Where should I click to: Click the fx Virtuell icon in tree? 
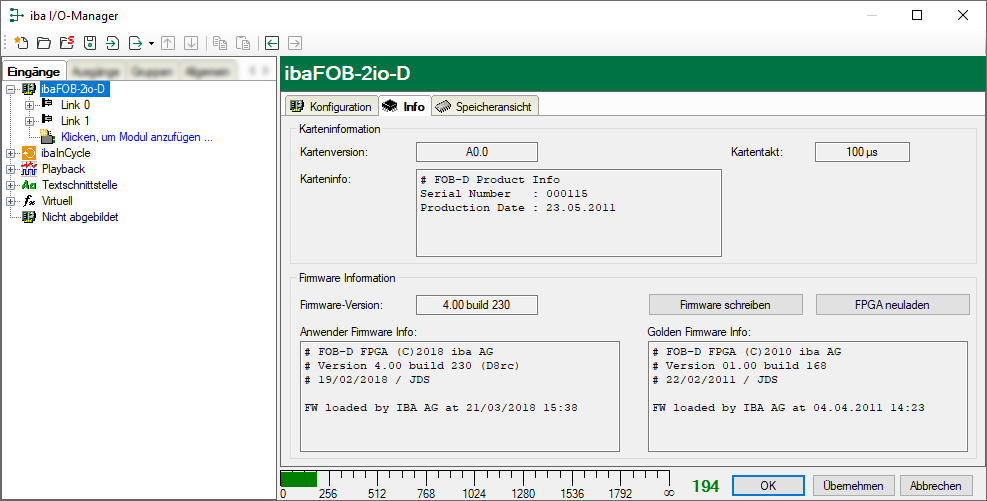pos(29,201)
